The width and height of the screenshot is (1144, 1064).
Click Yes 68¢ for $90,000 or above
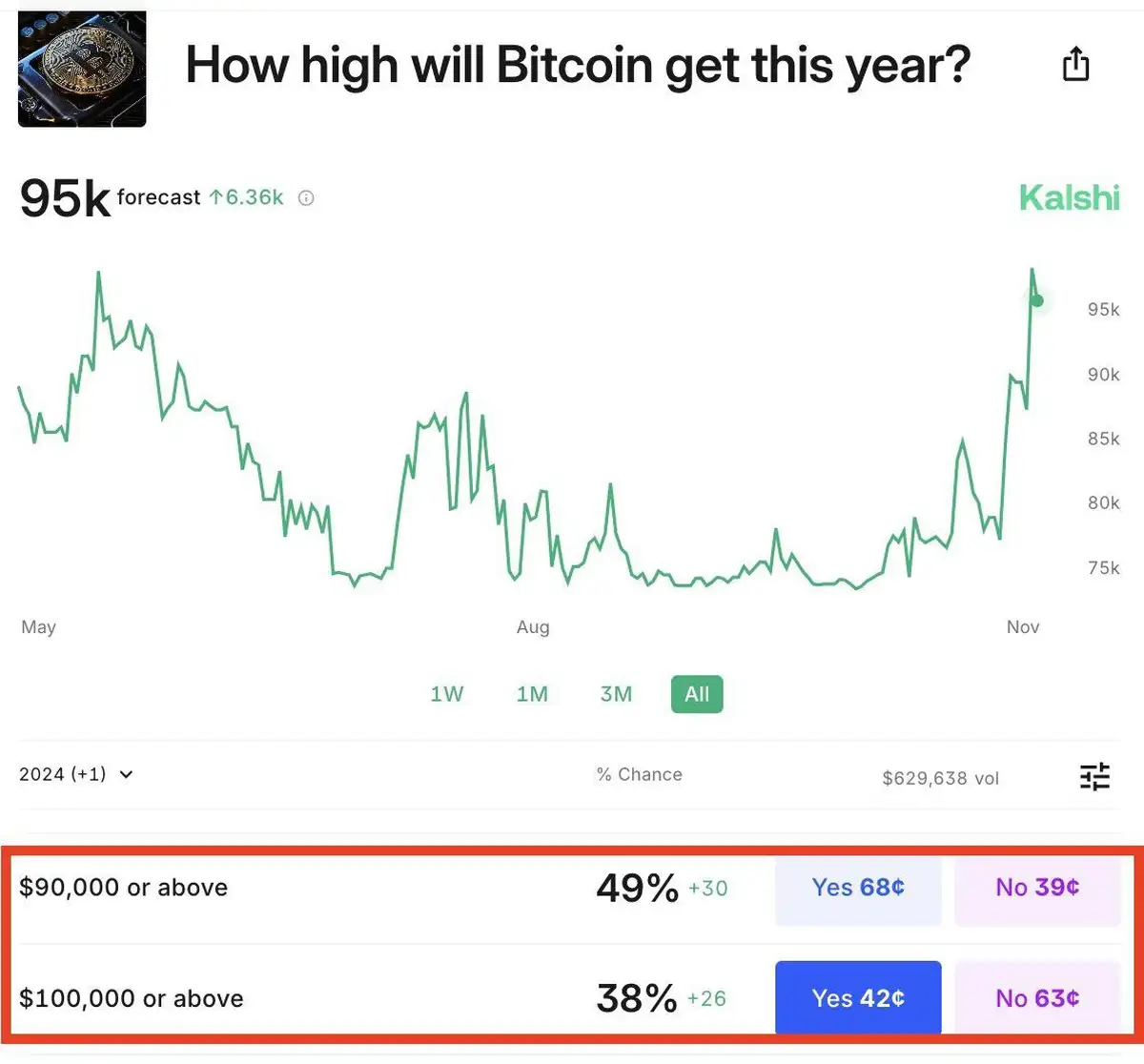[x=858, y=888]
